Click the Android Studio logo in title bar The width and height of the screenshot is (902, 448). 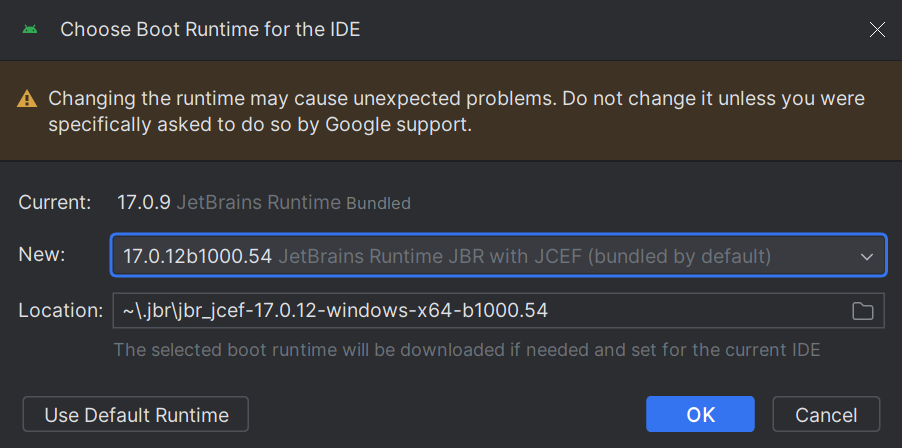pyautogui.click(x=30, y=29)
